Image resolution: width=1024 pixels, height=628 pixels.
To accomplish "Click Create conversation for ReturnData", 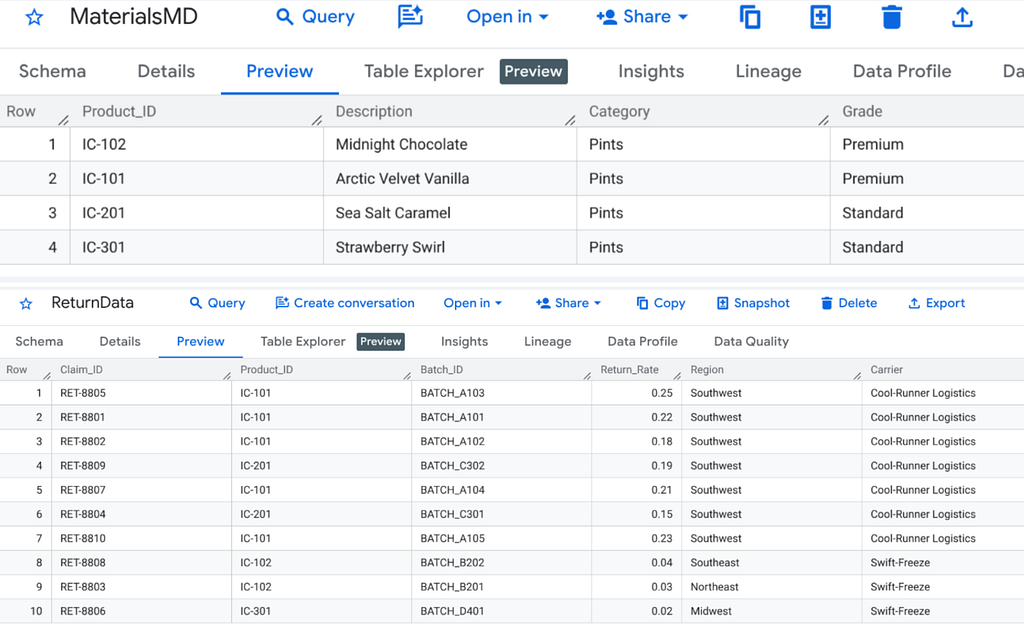I will click(345, 303).
